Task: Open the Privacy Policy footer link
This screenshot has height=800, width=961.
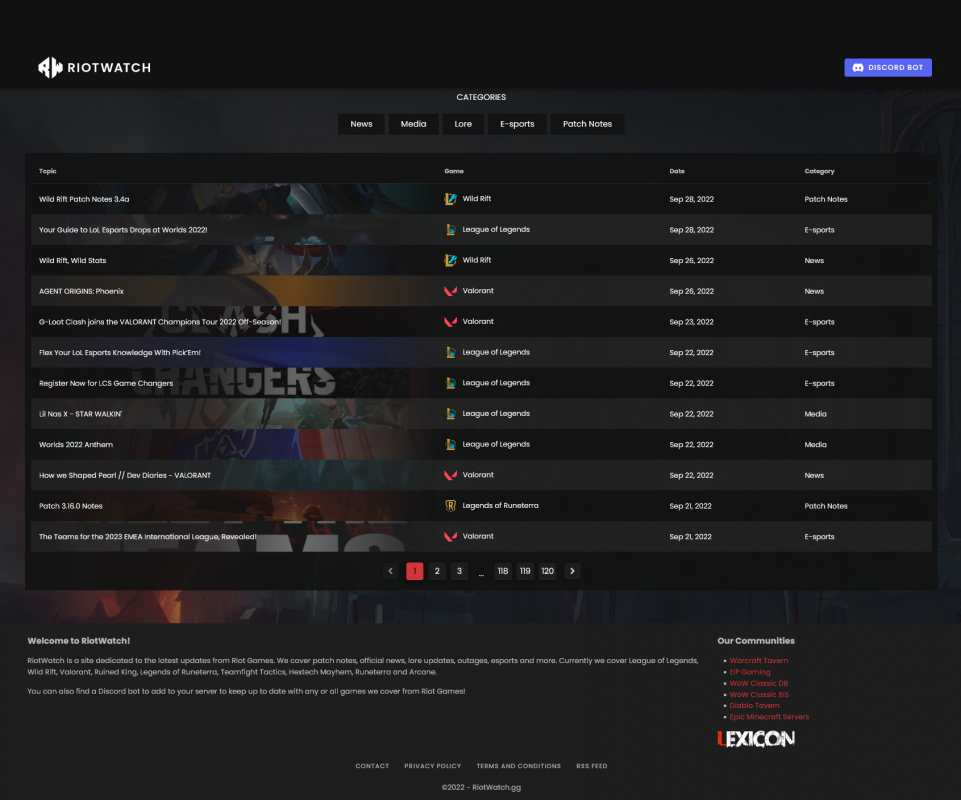Action: click(433, 766)
